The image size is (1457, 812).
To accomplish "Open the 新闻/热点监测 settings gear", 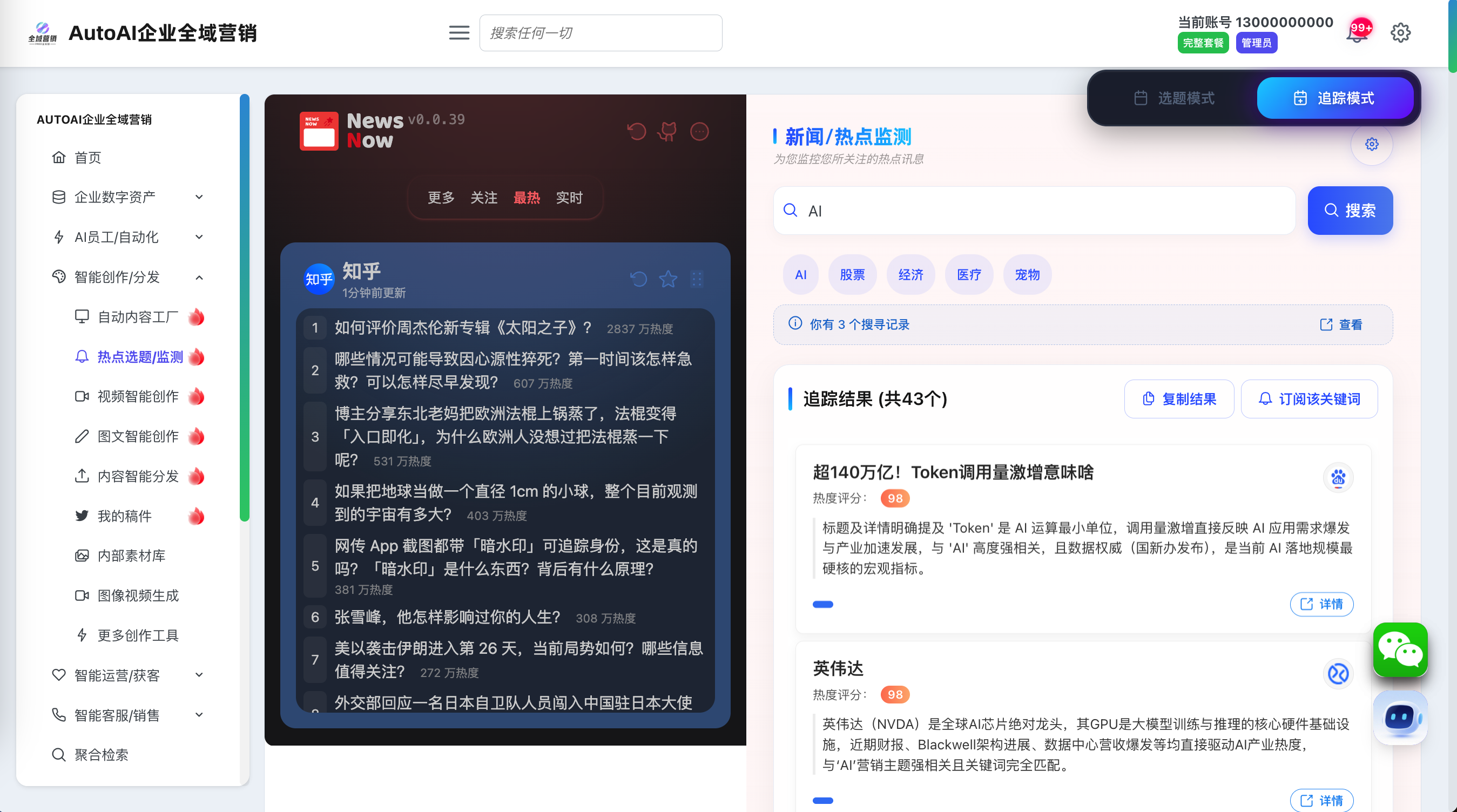I will pyautogui.click(x=1372, y=145).
